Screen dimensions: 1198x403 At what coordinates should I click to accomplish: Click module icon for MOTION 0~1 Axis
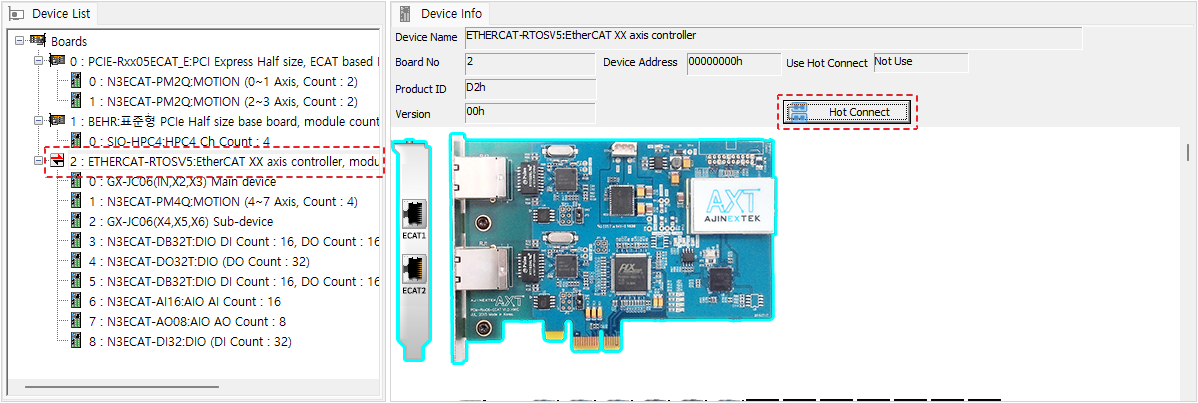pyautogui.click(x=76, y=80)
